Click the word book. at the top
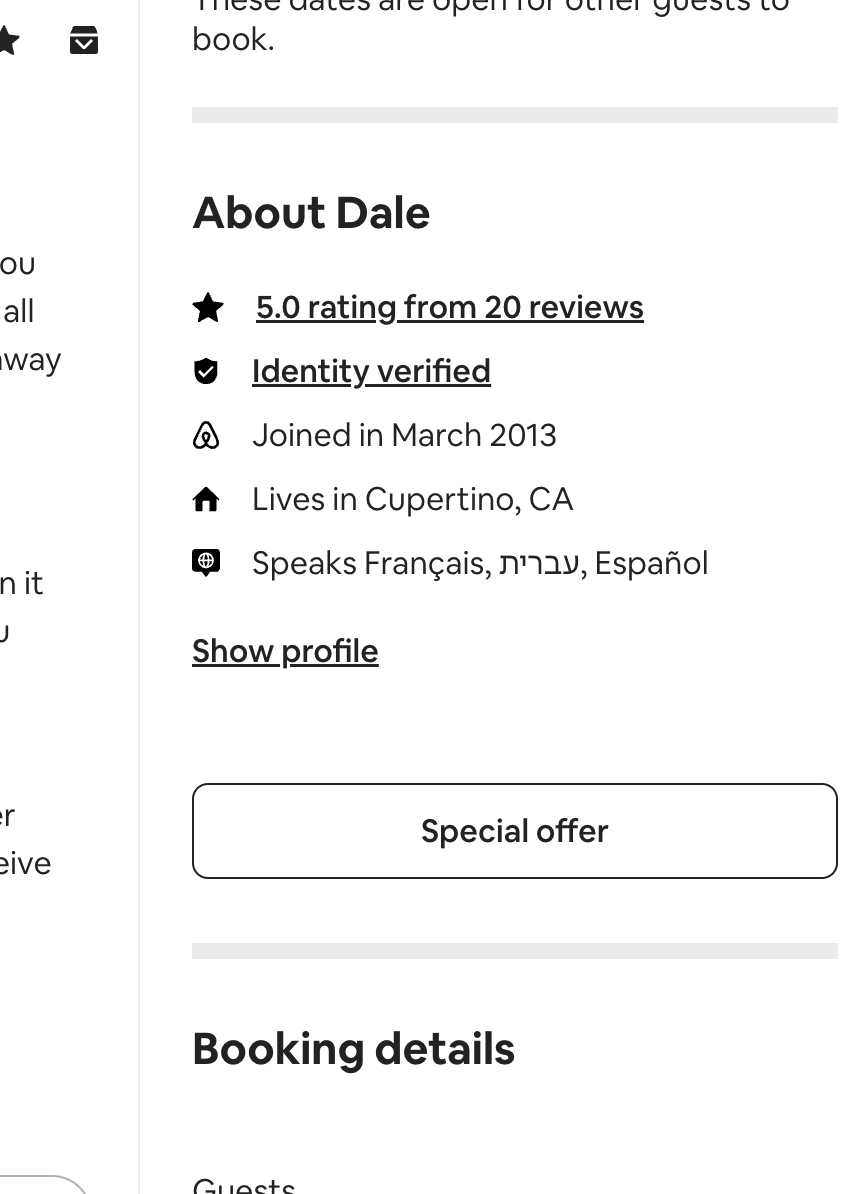This screenshot has height=1194, width=860. 233,40
